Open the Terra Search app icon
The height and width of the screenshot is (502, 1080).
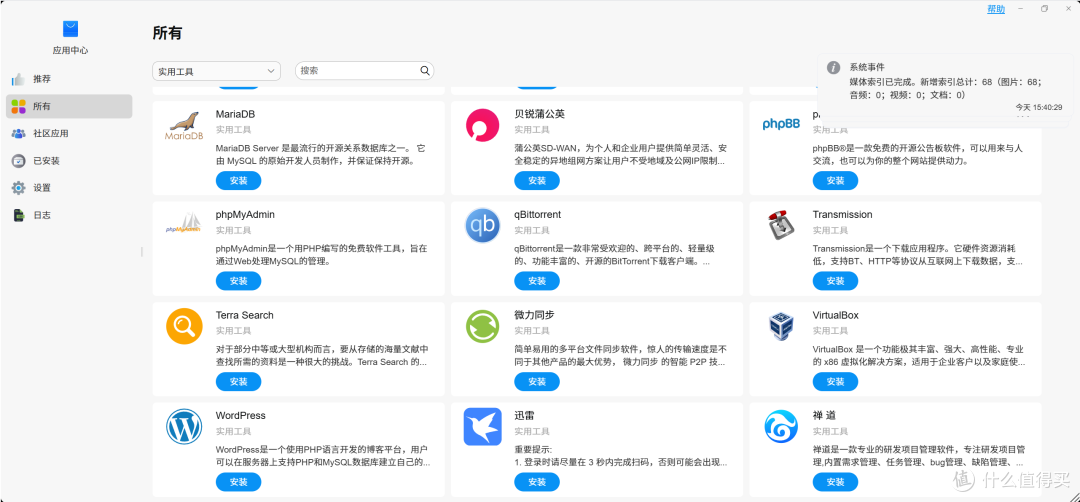point(184,326)
